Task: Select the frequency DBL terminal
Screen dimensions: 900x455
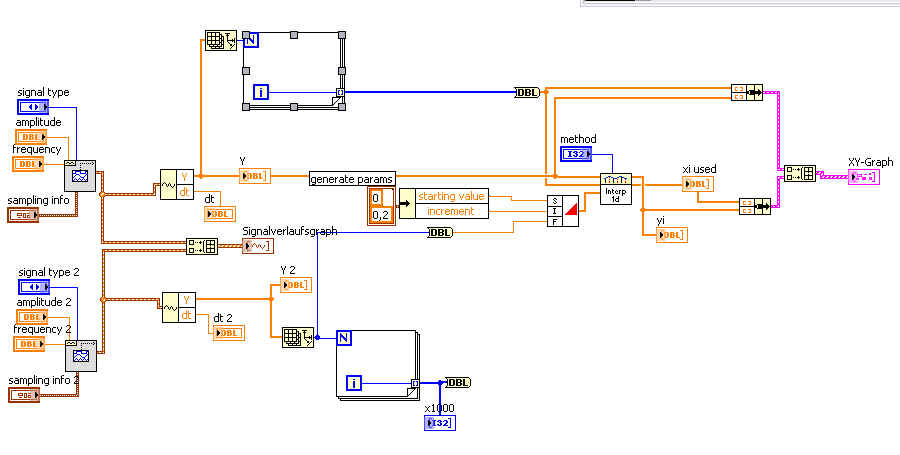Action: (x=28, y=164)
